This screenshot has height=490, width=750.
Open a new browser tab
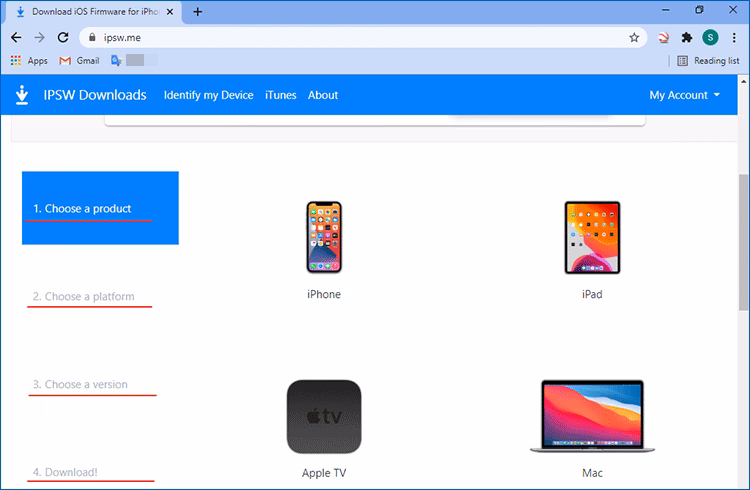[198, 12]
